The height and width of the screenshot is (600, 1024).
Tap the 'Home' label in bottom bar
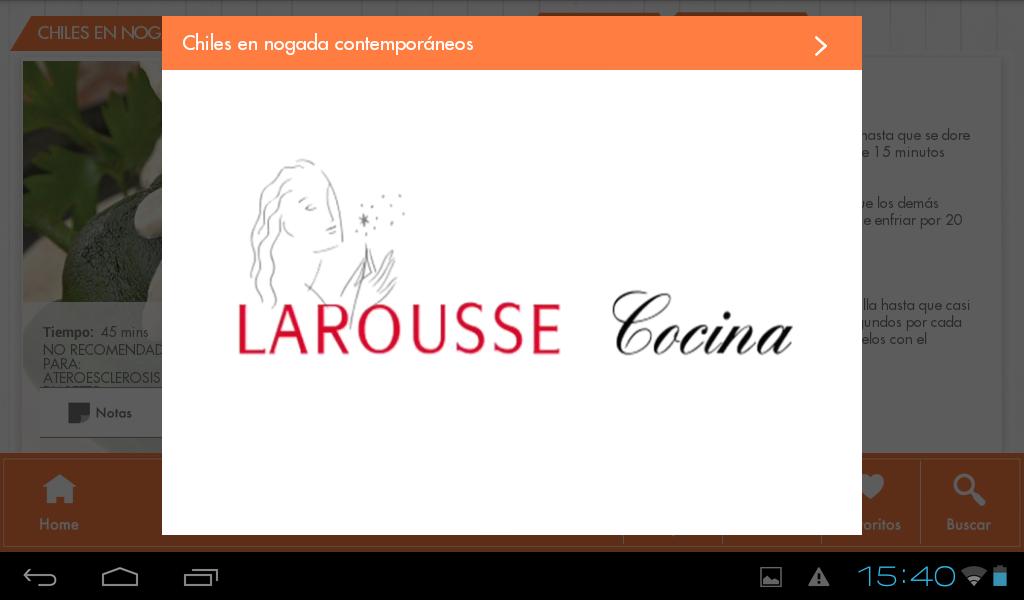click(x=59, y=524)
